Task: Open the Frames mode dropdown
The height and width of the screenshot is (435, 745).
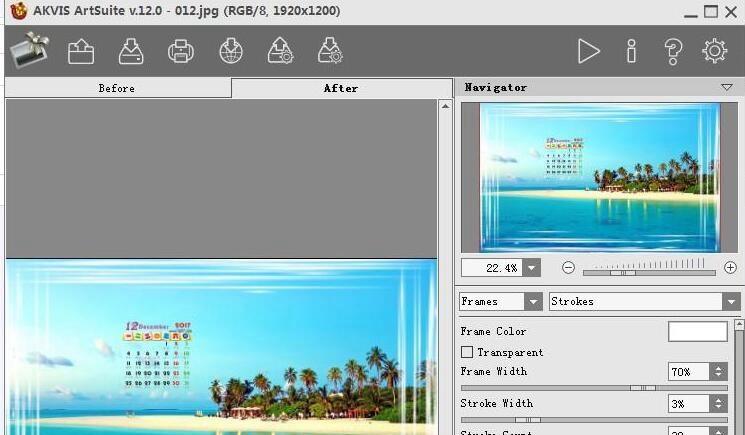Action: [x=501, y=302]
